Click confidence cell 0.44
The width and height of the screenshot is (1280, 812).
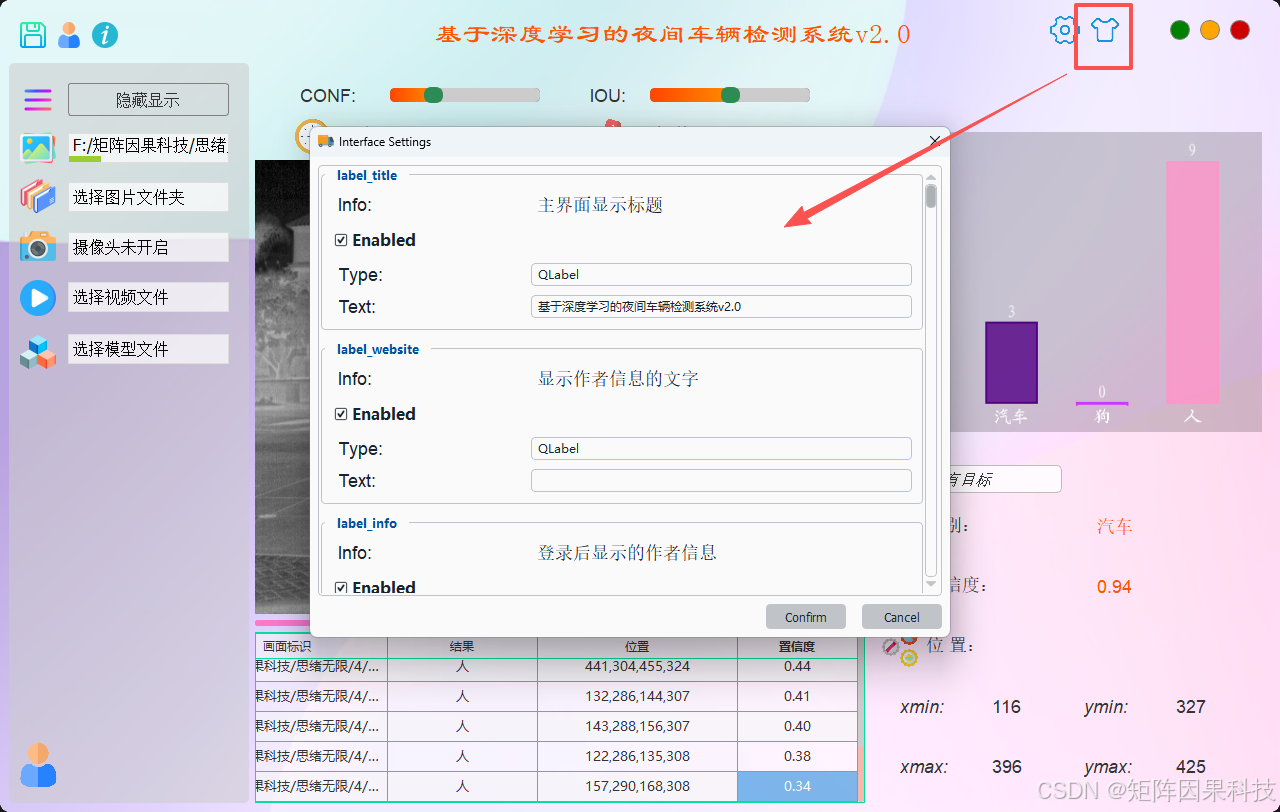(x=797, y=666)
